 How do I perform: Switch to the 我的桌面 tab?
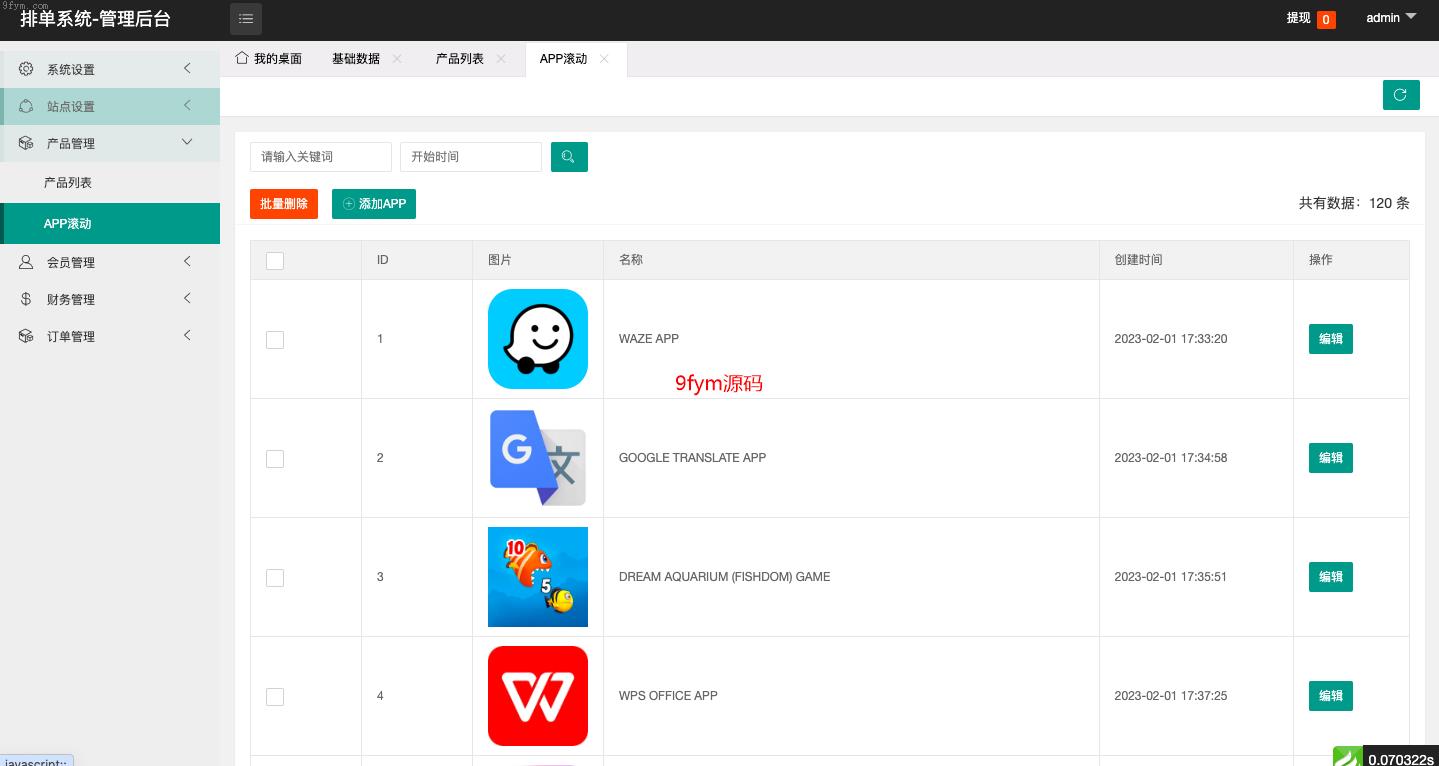[268, 59]
